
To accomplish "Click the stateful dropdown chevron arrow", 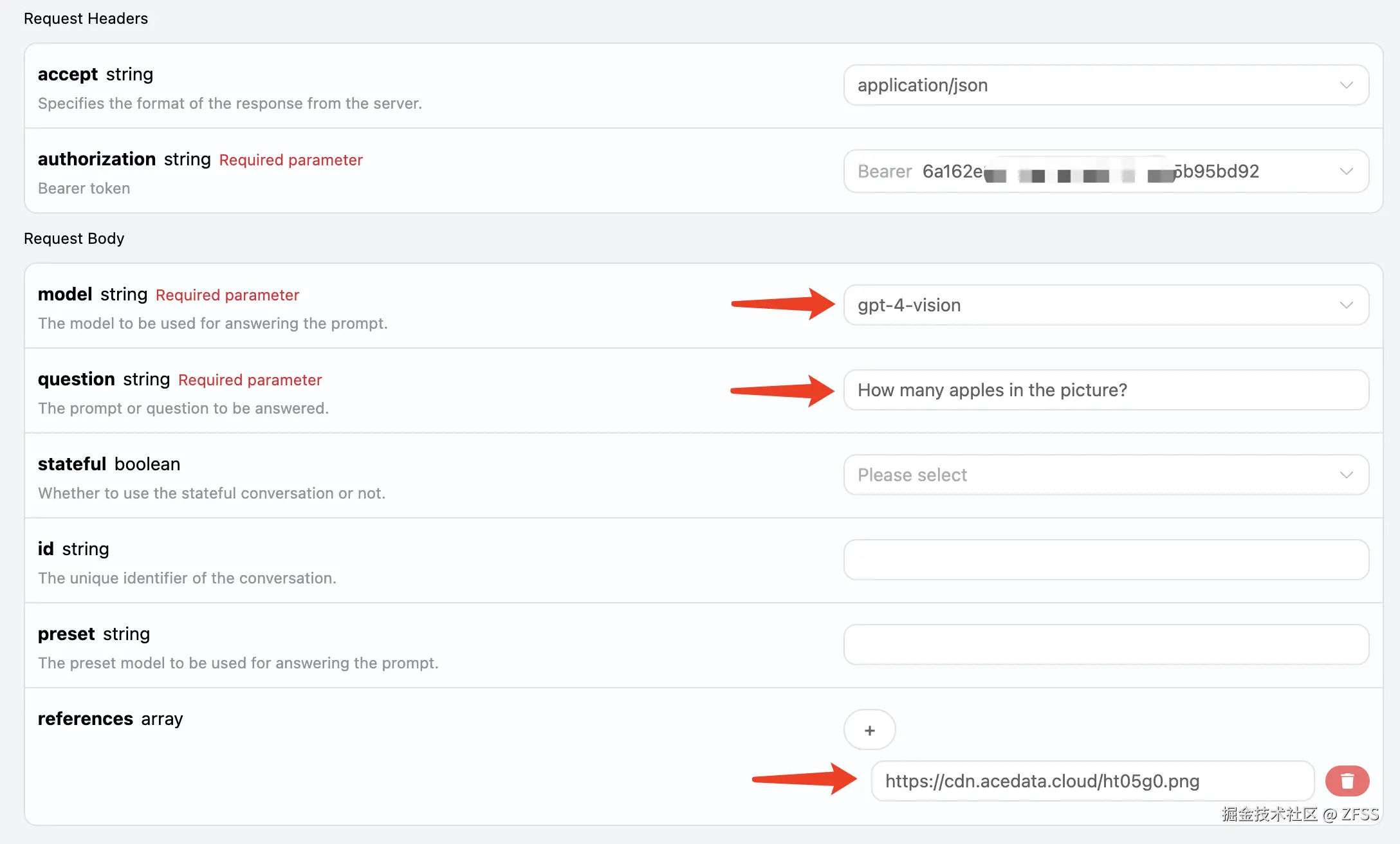I will (x=1346, y=475).
